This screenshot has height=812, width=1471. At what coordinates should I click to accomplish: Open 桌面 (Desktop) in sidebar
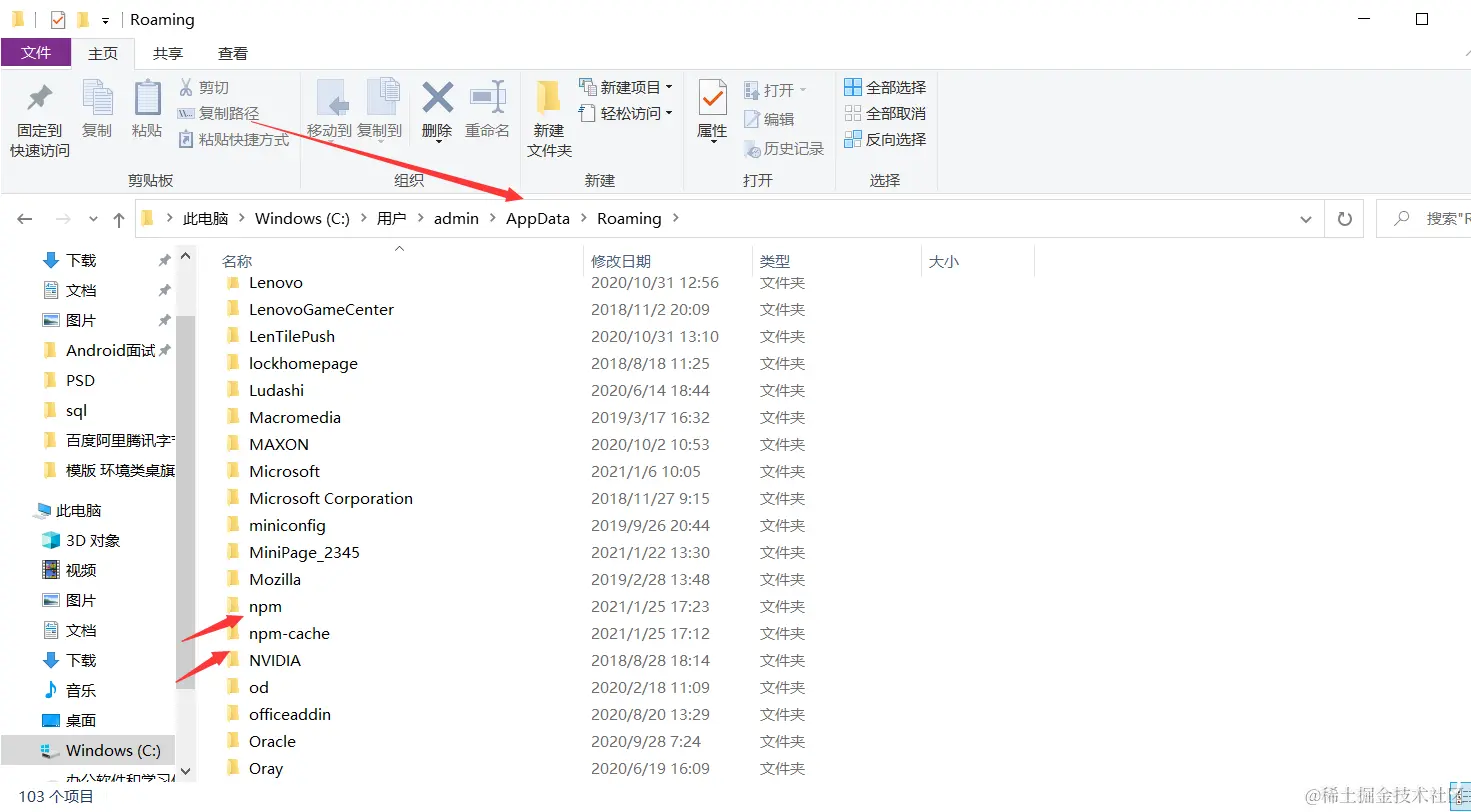[69, 720]
